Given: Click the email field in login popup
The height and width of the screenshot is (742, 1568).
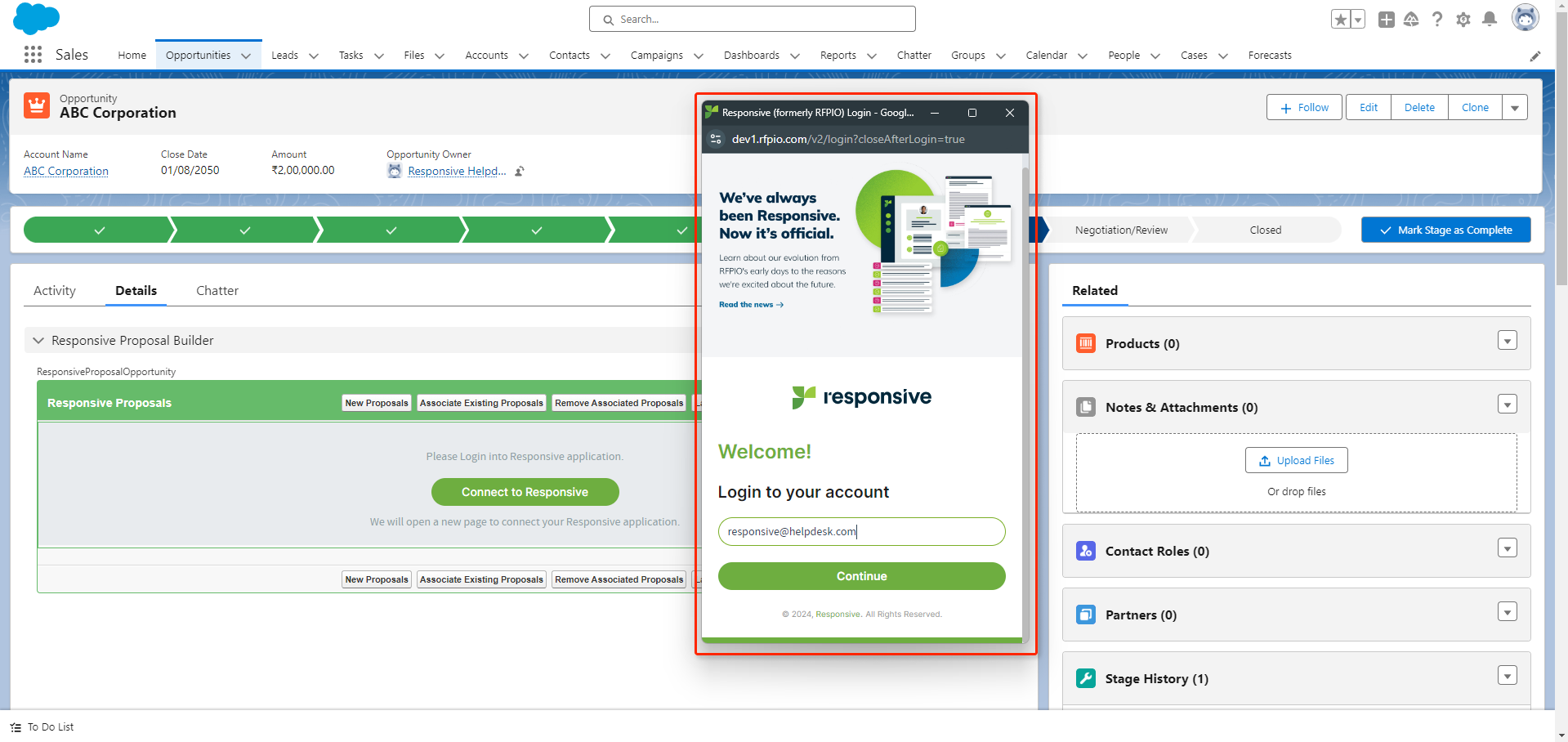Looking at the screenshot, I should pos(861,531).
